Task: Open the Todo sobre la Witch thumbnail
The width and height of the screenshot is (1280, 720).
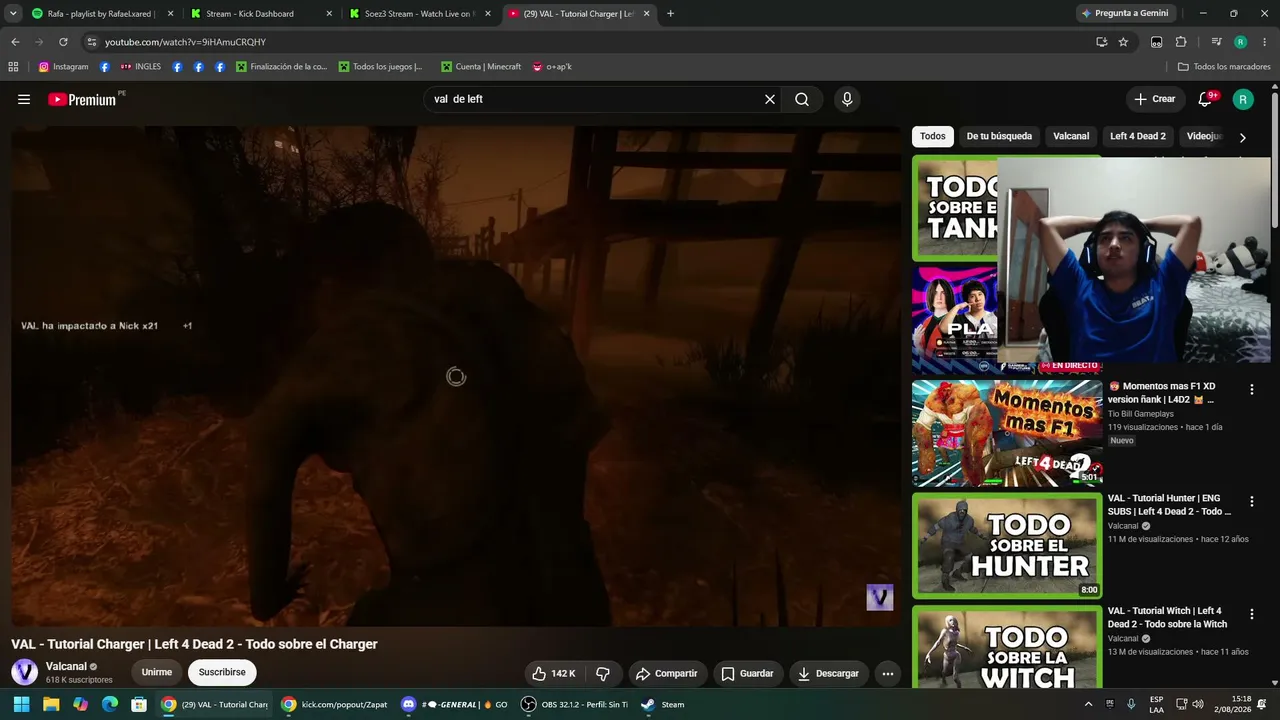Action: coord(1007,646)
